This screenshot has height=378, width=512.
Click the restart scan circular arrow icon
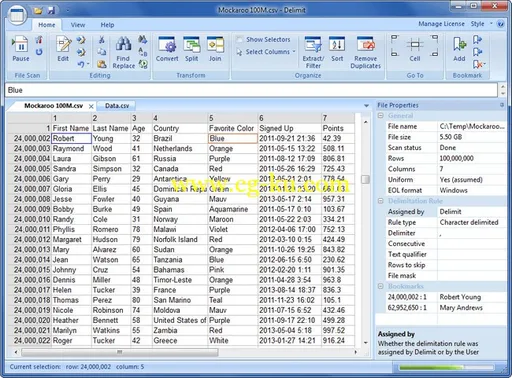coord(39,52)
